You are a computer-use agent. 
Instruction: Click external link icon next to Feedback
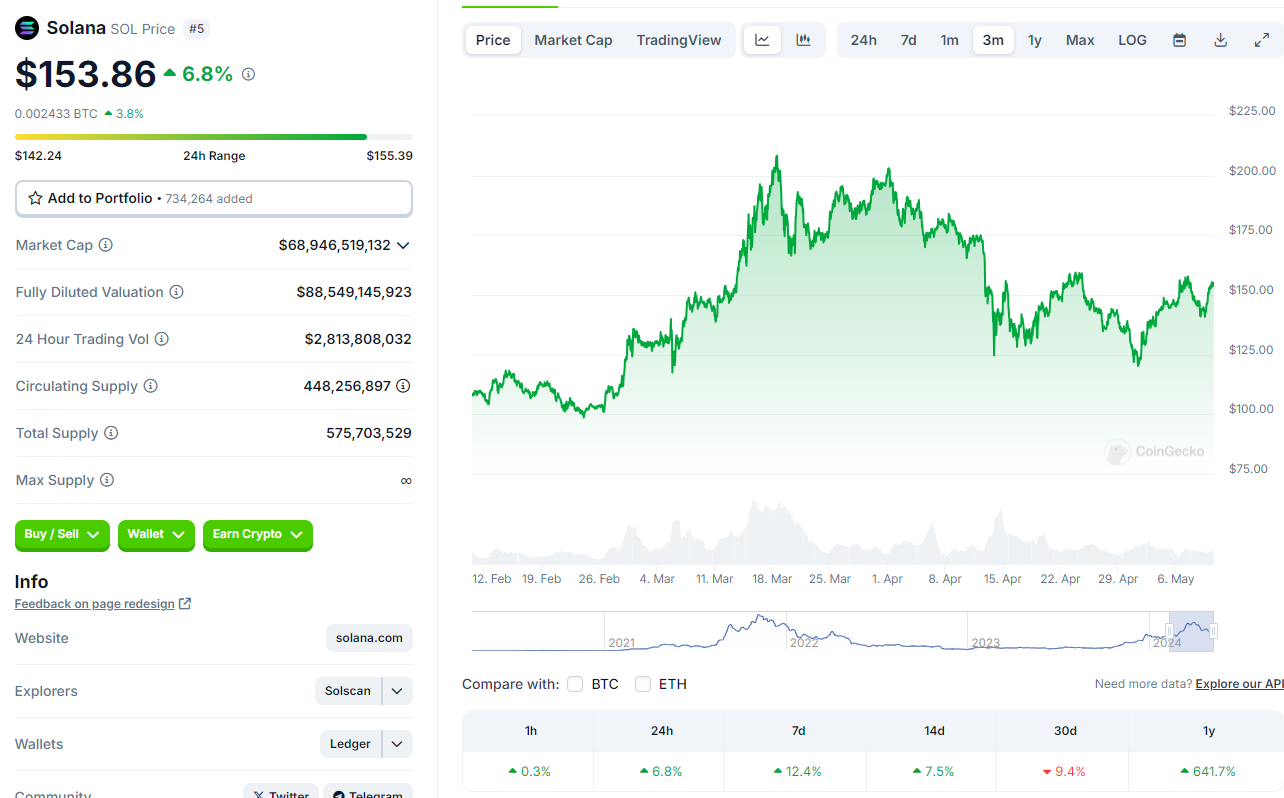185,604
